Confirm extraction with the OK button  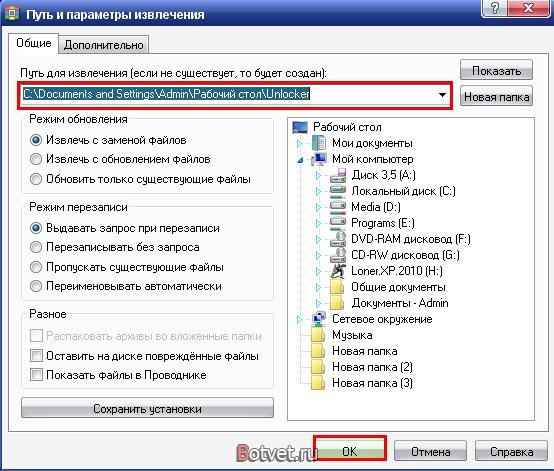coord(350,451)
